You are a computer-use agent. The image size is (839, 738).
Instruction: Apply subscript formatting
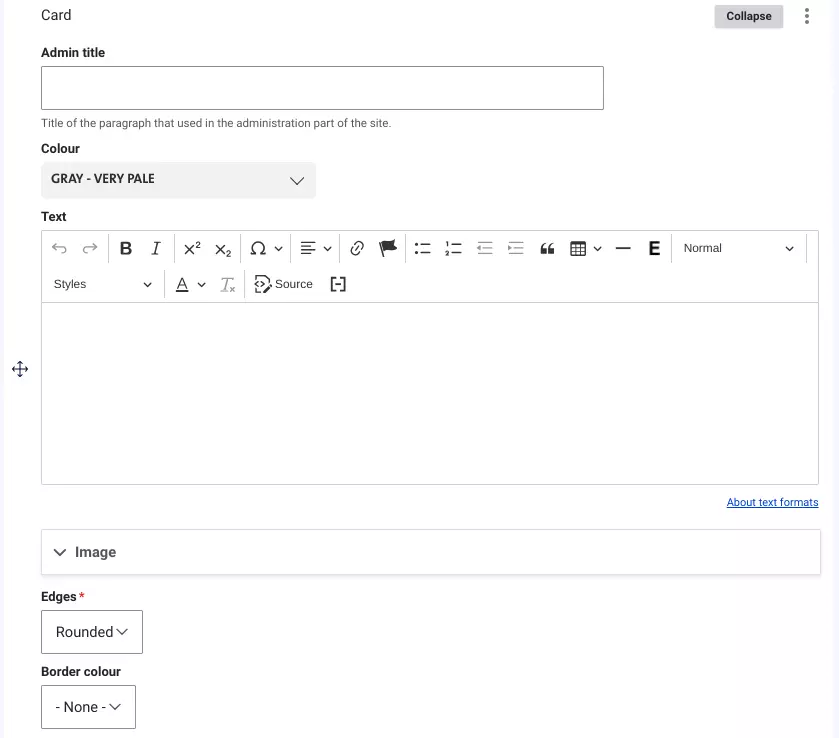pyautogui.click(x=221, y=248)
